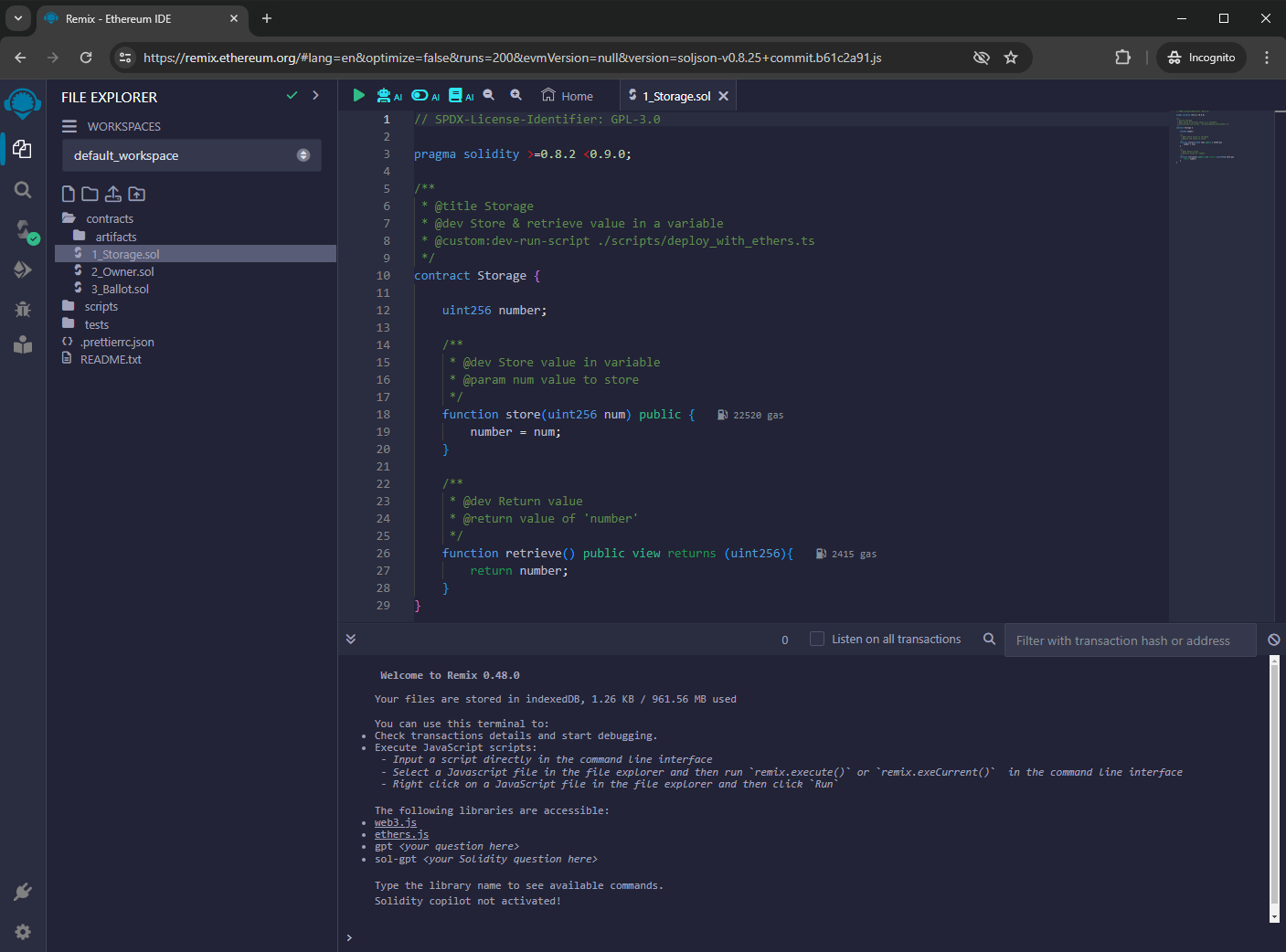Screen dimensions: 1286x952
Task: Click the green run script button
Action: pos(358,95)
